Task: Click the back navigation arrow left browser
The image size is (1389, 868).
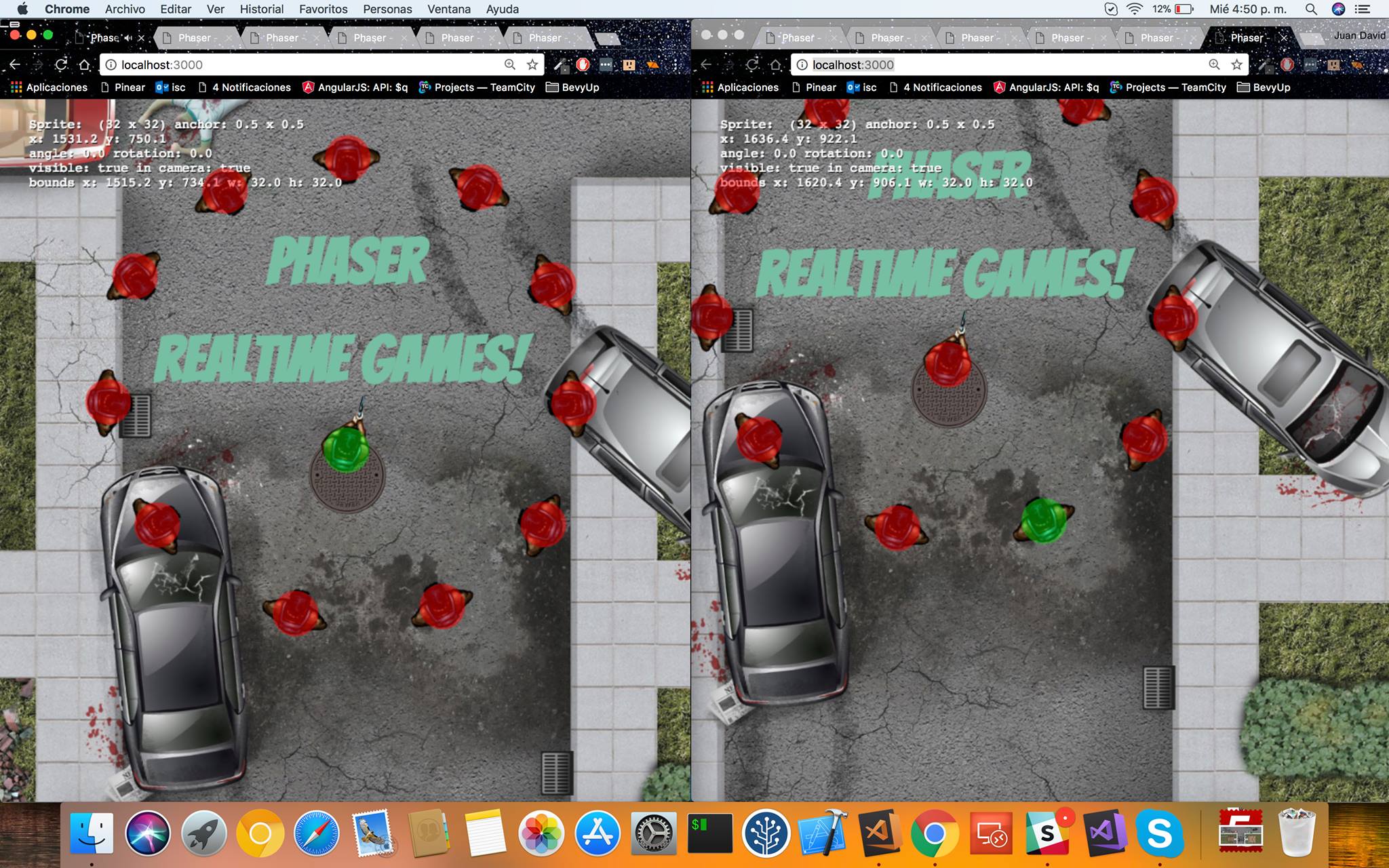Action: [x=14, y=64]
